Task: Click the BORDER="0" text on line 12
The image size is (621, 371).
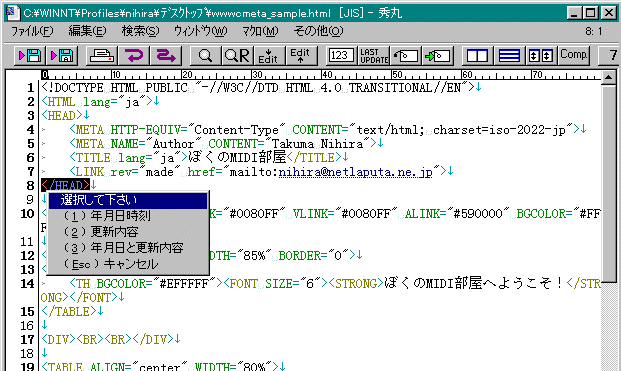Action: tap(314, 256)
